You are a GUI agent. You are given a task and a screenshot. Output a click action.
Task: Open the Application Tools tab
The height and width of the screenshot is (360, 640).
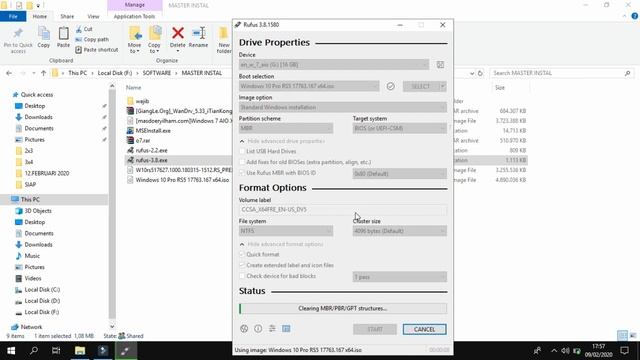(134, 16)
